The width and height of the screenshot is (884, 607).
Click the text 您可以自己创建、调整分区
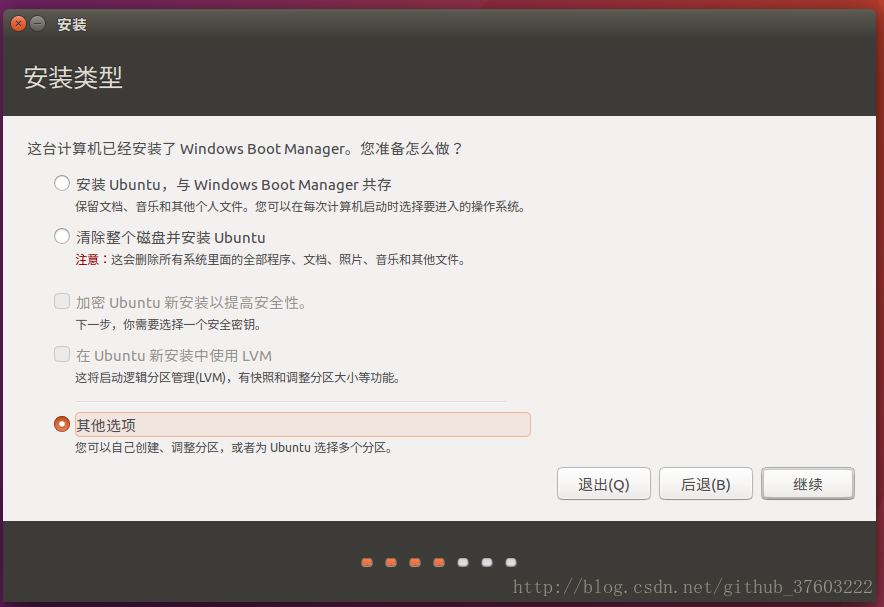147,448
